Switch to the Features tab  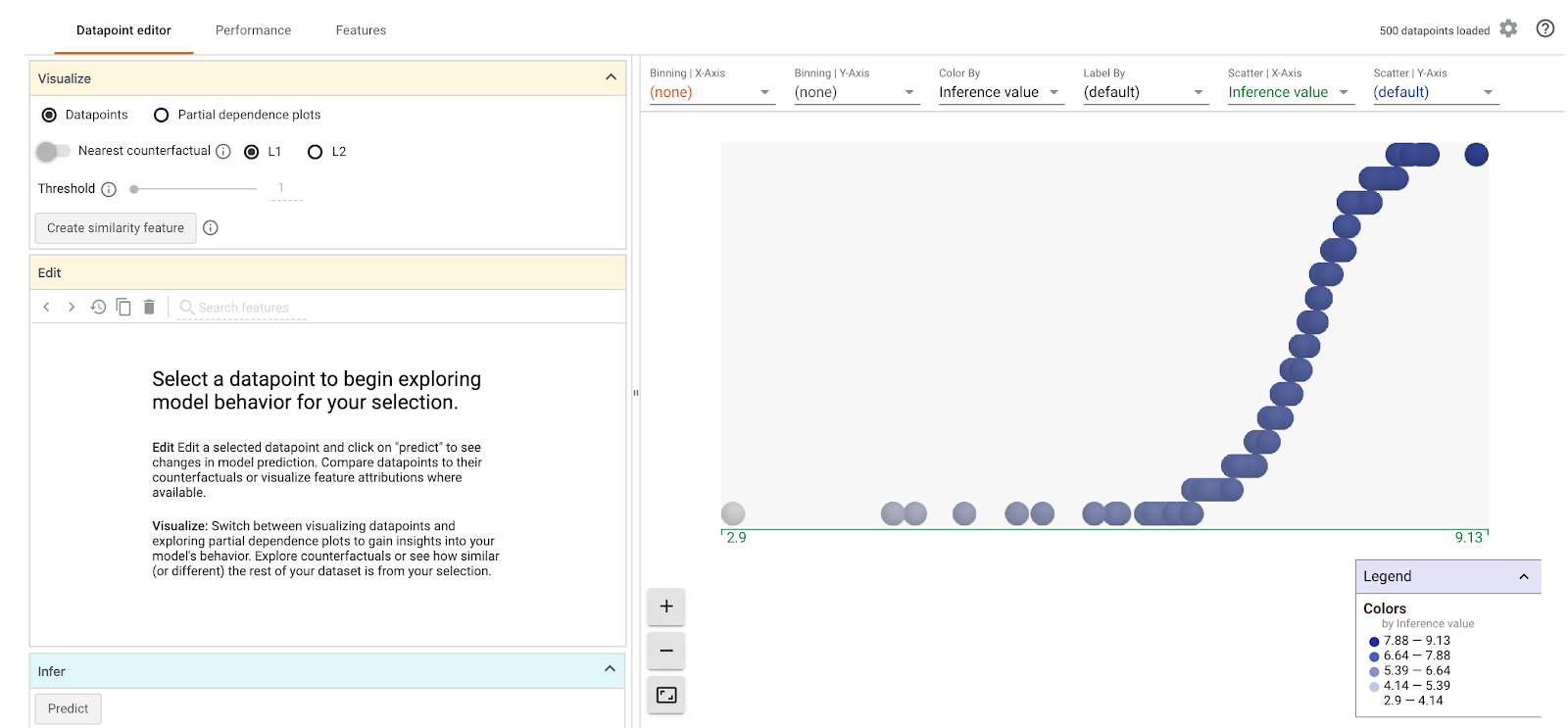(x=361, y=30)
